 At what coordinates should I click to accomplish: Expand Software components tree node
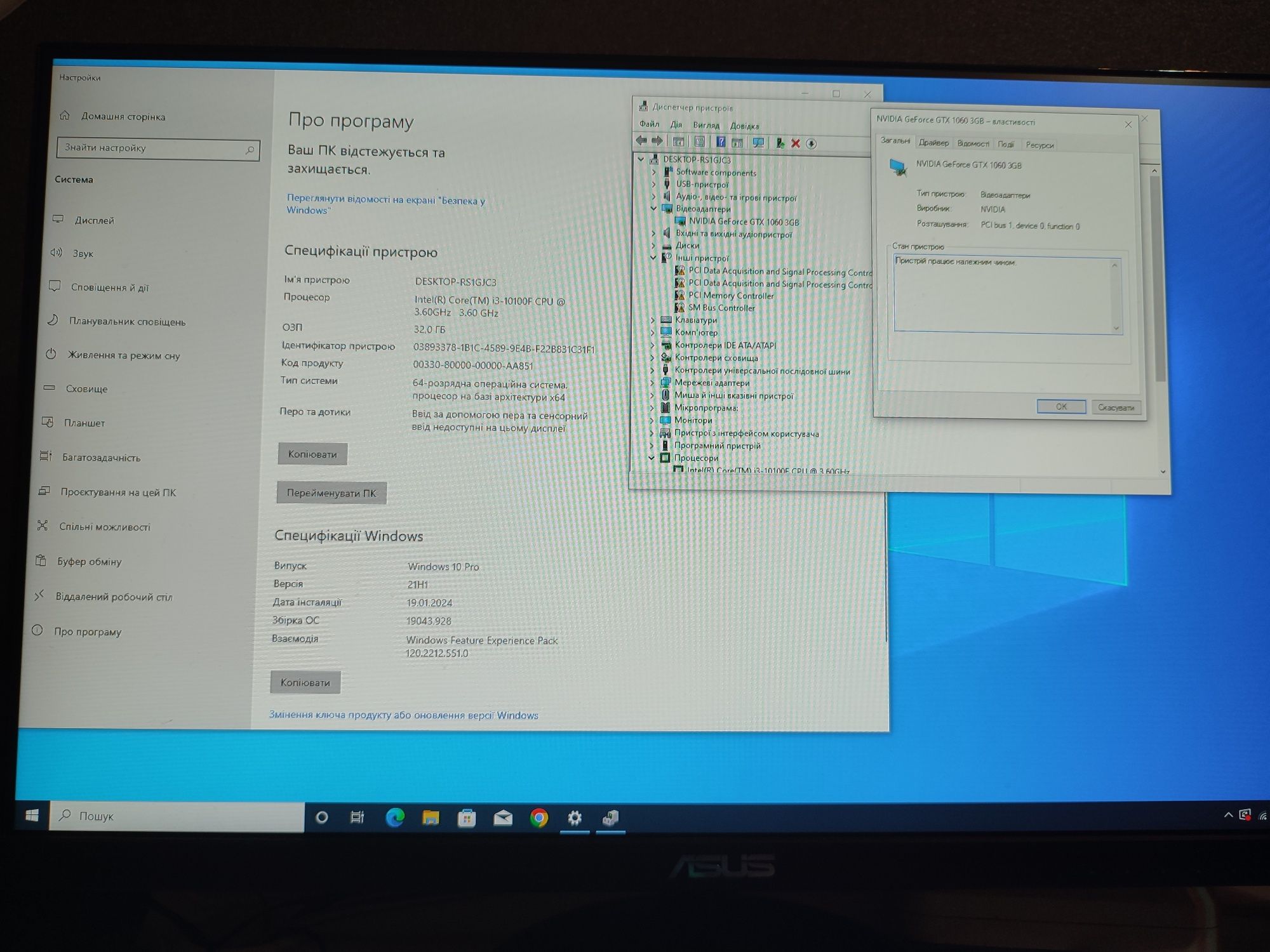click(653, 172)
